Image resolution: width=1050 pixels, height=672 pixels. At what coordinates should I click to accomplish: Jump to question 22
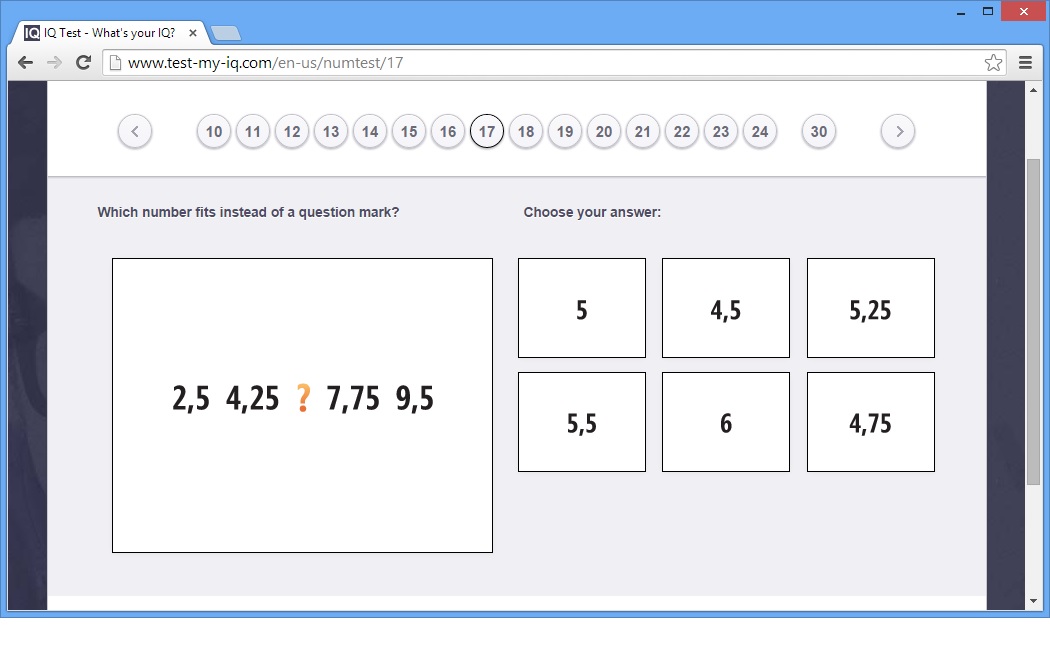pos(682,131)
